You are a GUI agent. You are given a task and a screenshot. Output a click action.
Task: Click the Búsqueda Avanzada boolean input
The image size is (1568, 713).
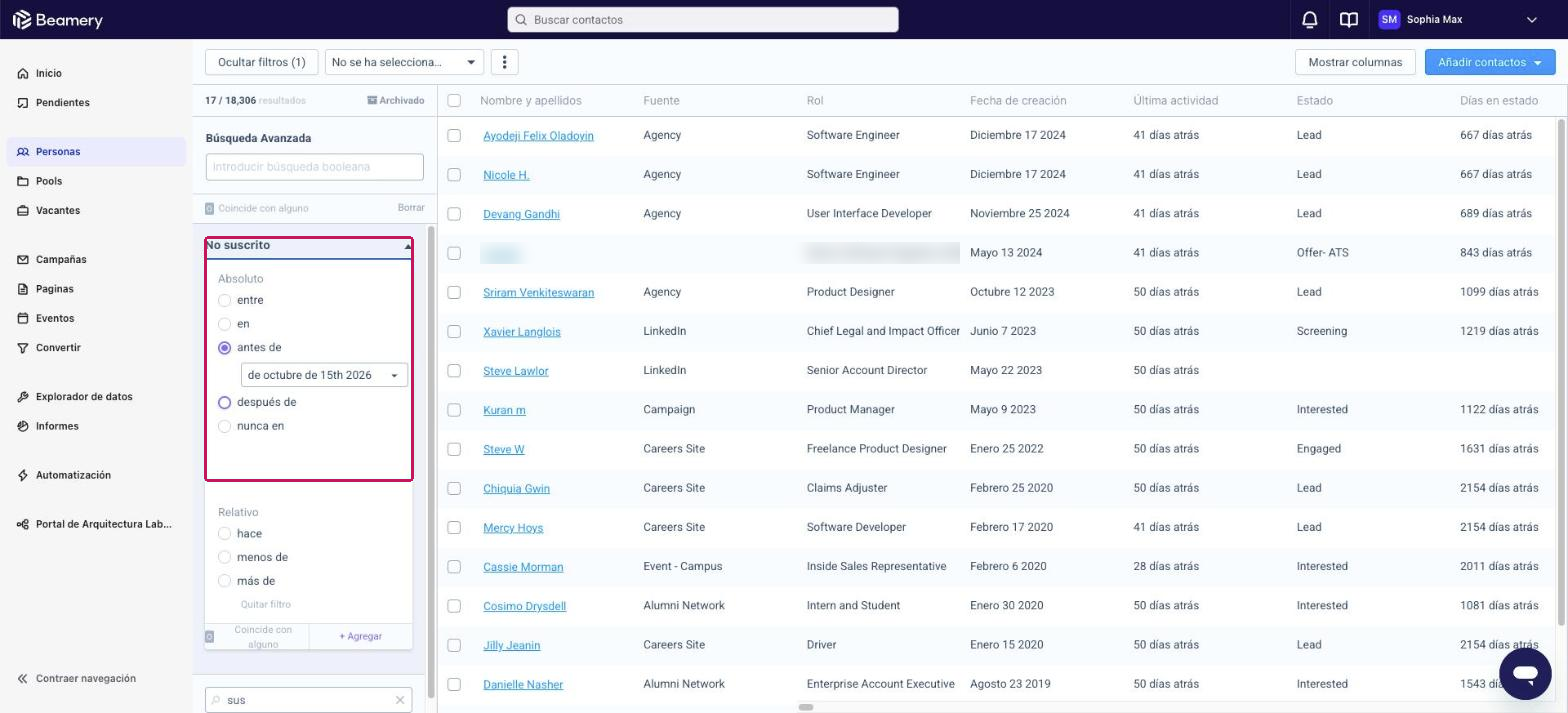click(x=315, y=167)
